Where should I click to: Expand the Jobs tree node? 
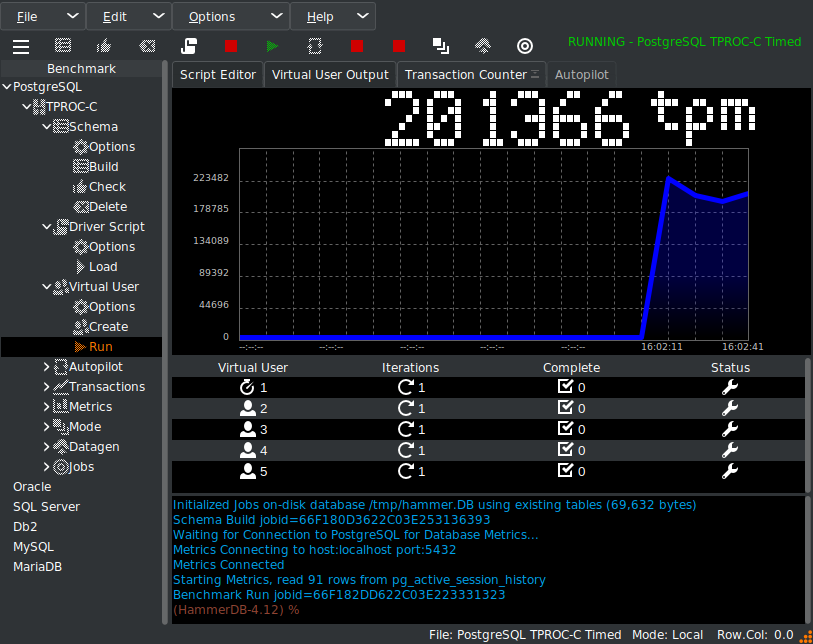click(x=47, y=467)
